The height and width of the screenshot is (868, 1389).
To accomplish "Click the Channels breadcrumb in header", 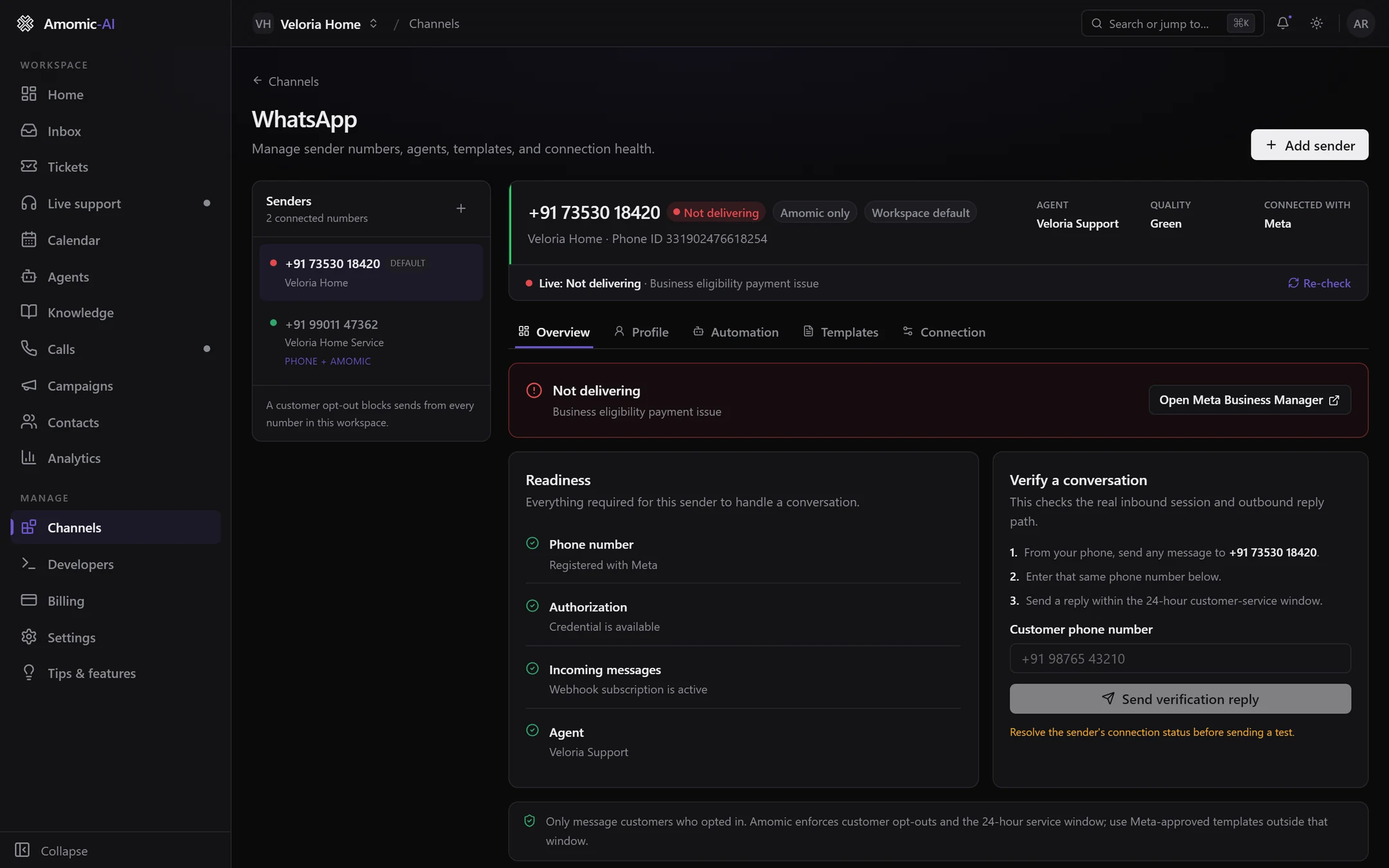I will 434,24.
